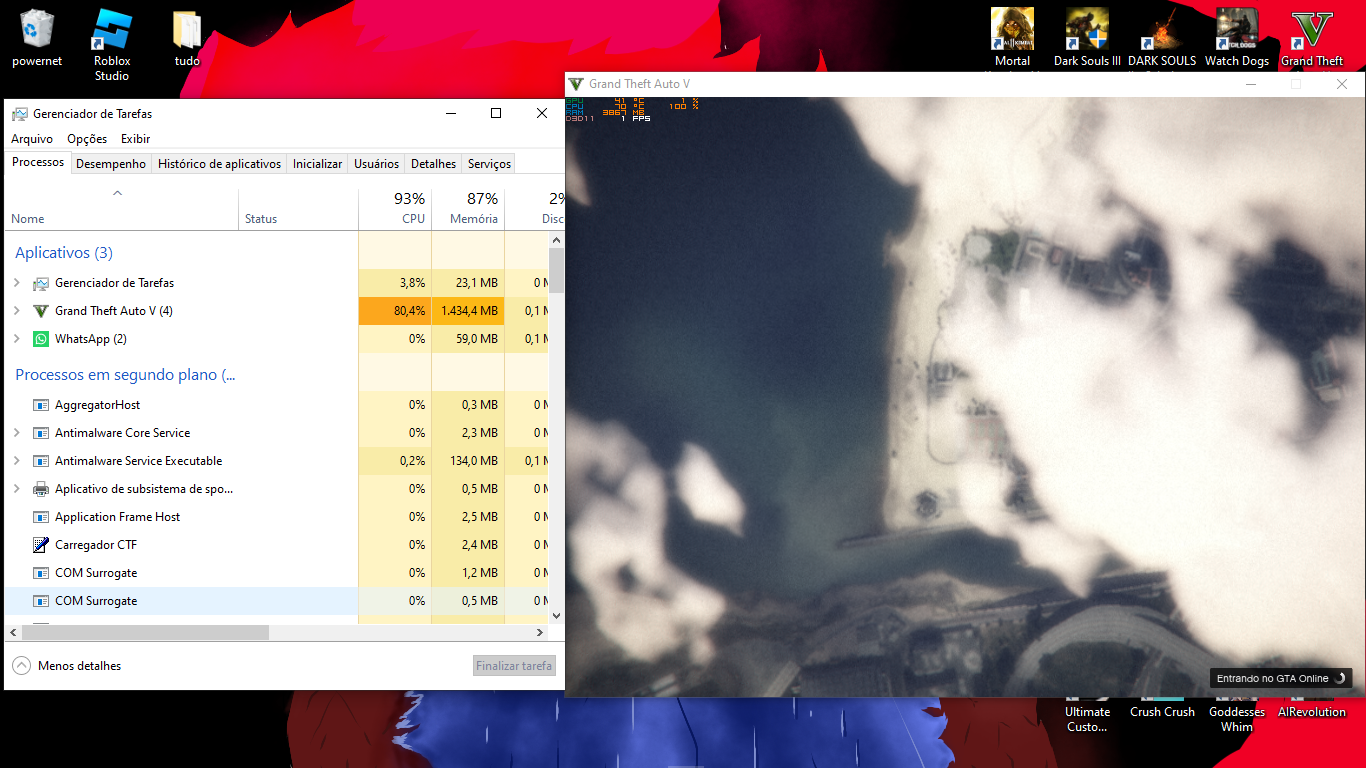Viewport: 1366px width, 768px height.
Task: Switch to the Usuários tab
Action: 377,164
